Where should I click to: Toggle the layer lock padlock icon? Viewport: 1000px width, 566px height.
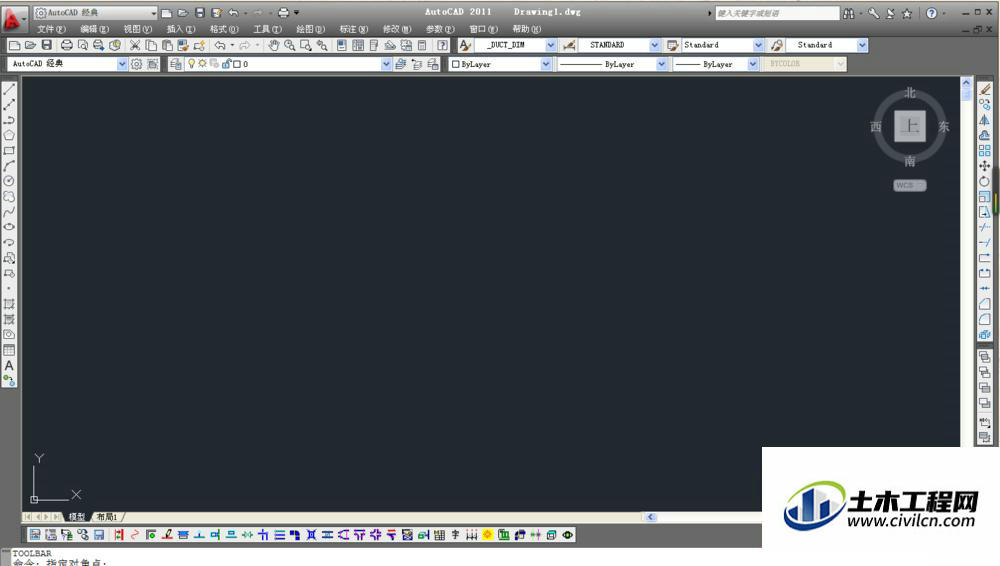coord(226,64)
